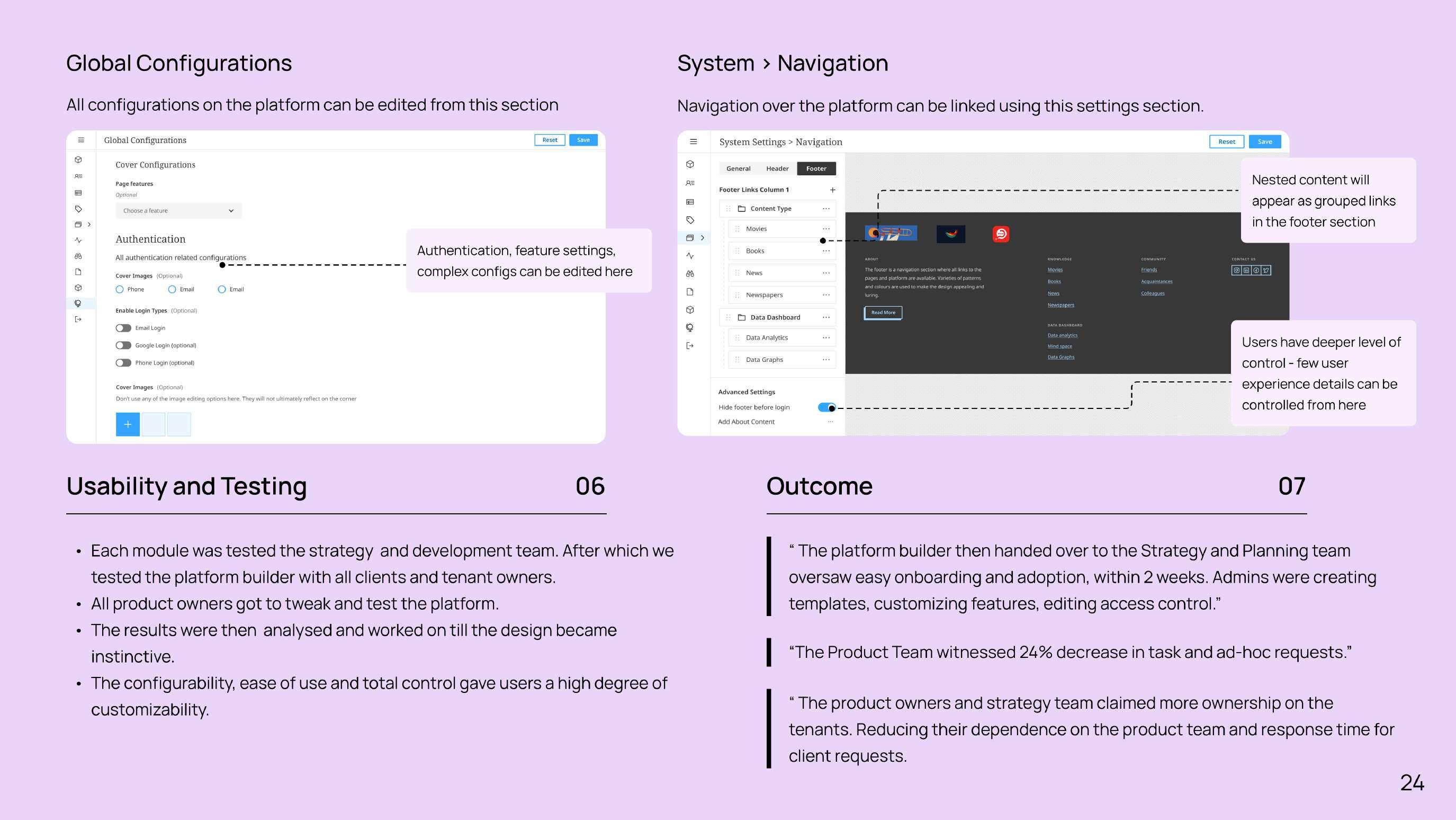
Task: Open hamburger menu in Global Configurations panel
Action: click(x=81, y=140)
